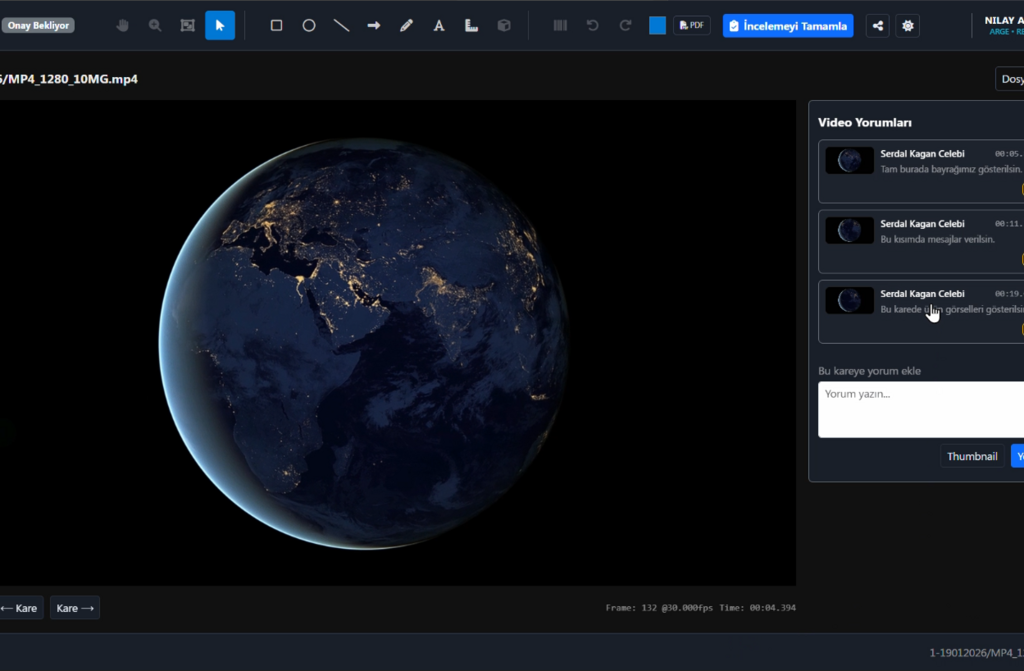Viewport: 1024px width, 671px height.
Task: Choose the arrow annotation tool
Action: pos(374,25)
